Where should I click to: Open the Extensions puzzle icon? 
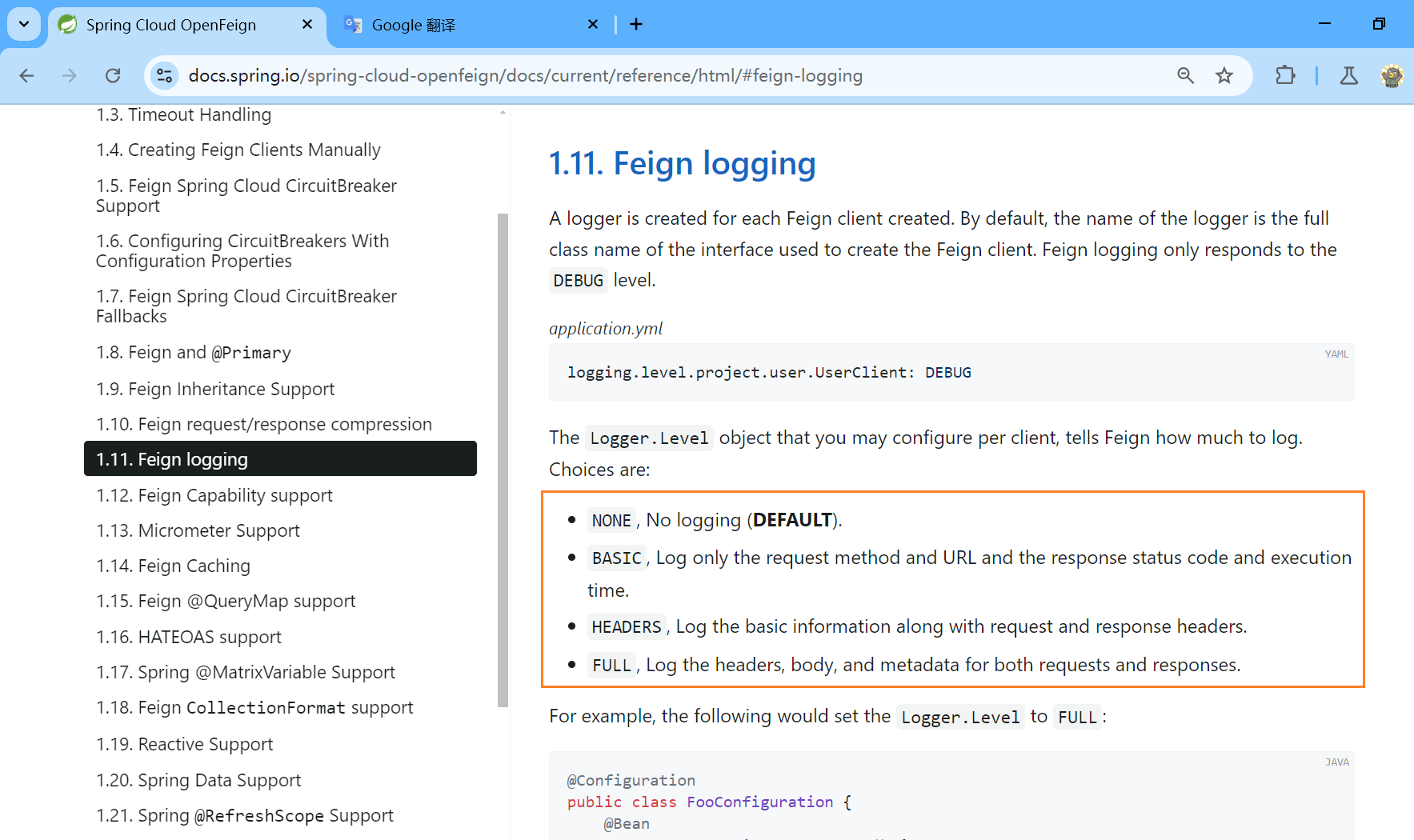1285,75
